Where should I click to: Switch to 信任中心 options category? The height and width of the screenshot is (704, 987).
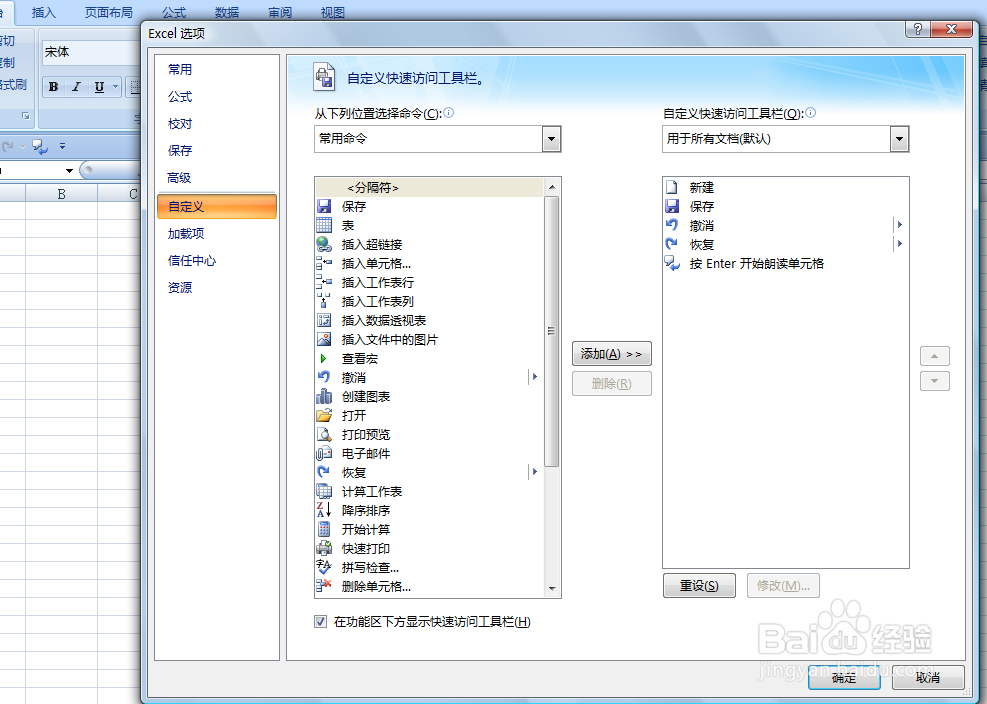point(191,261)
